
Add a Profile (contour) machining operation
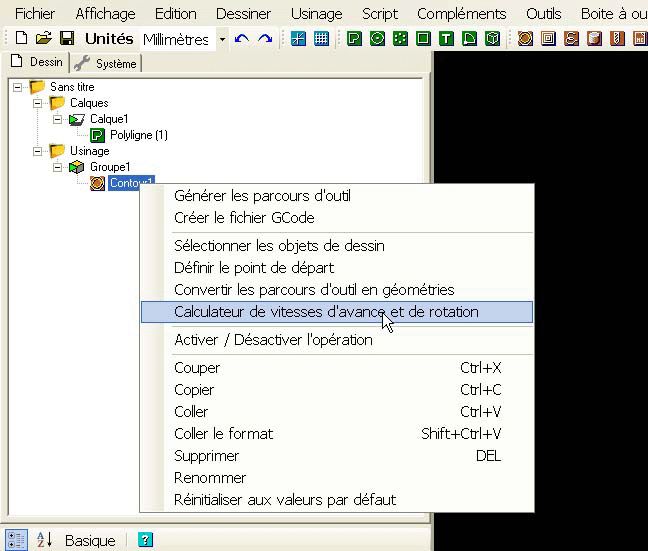[525, 39]
